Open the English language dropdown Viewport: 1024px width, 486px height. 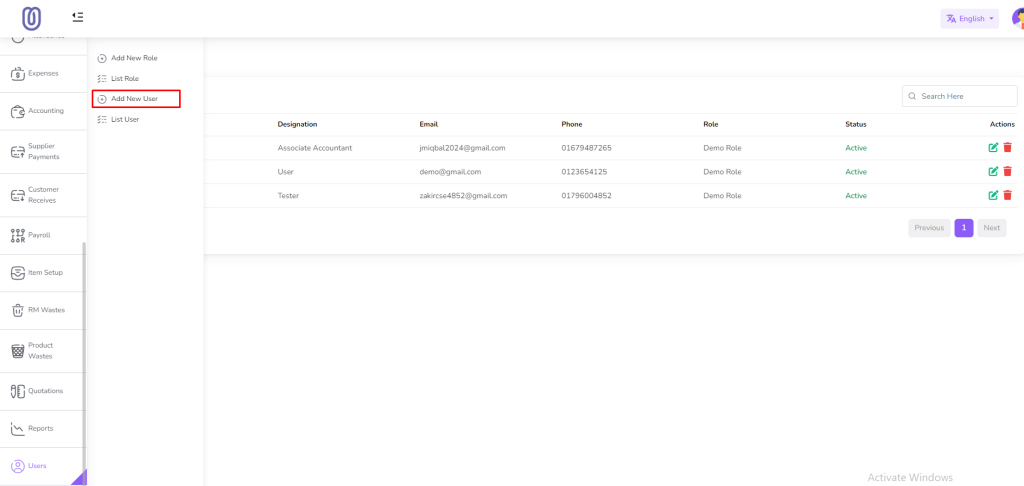click(969, 19)
